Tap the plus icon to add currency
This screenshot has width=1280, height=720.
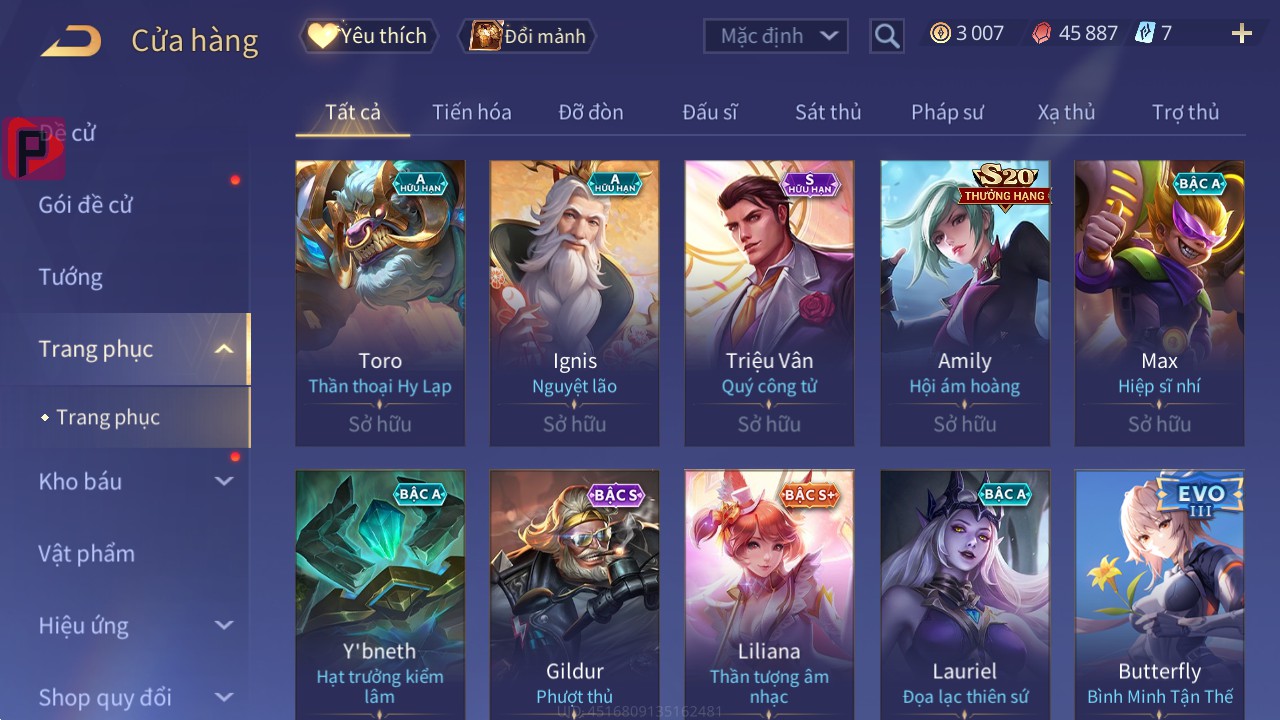[x=1242, y=34]
